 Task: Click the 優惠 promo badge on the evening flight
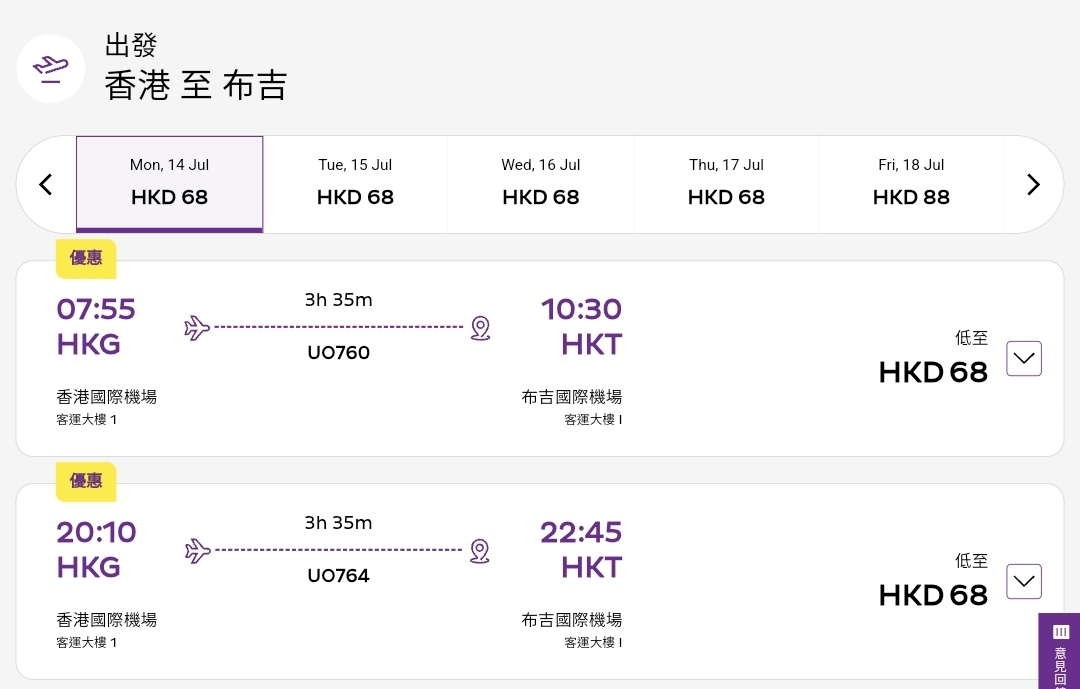click(x=85, y=481)
